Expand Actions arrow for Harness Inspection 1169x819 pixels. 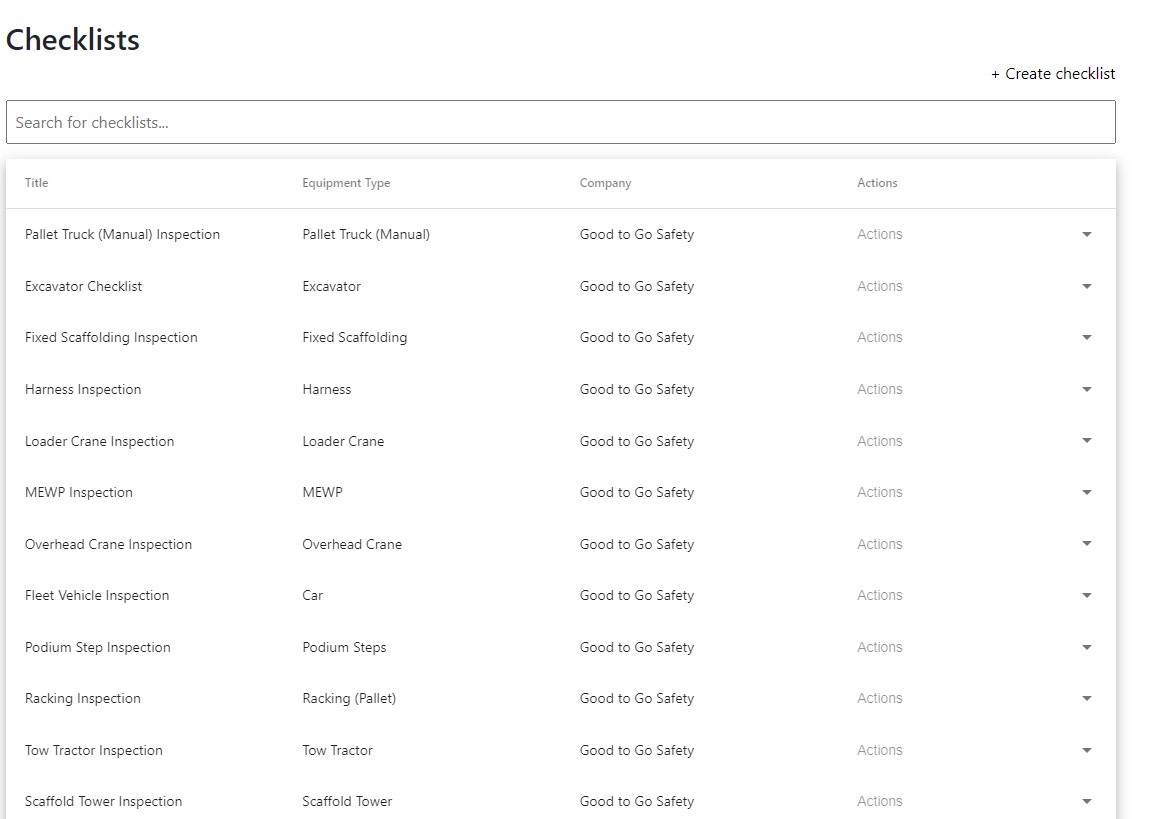tap(1086, 389)
